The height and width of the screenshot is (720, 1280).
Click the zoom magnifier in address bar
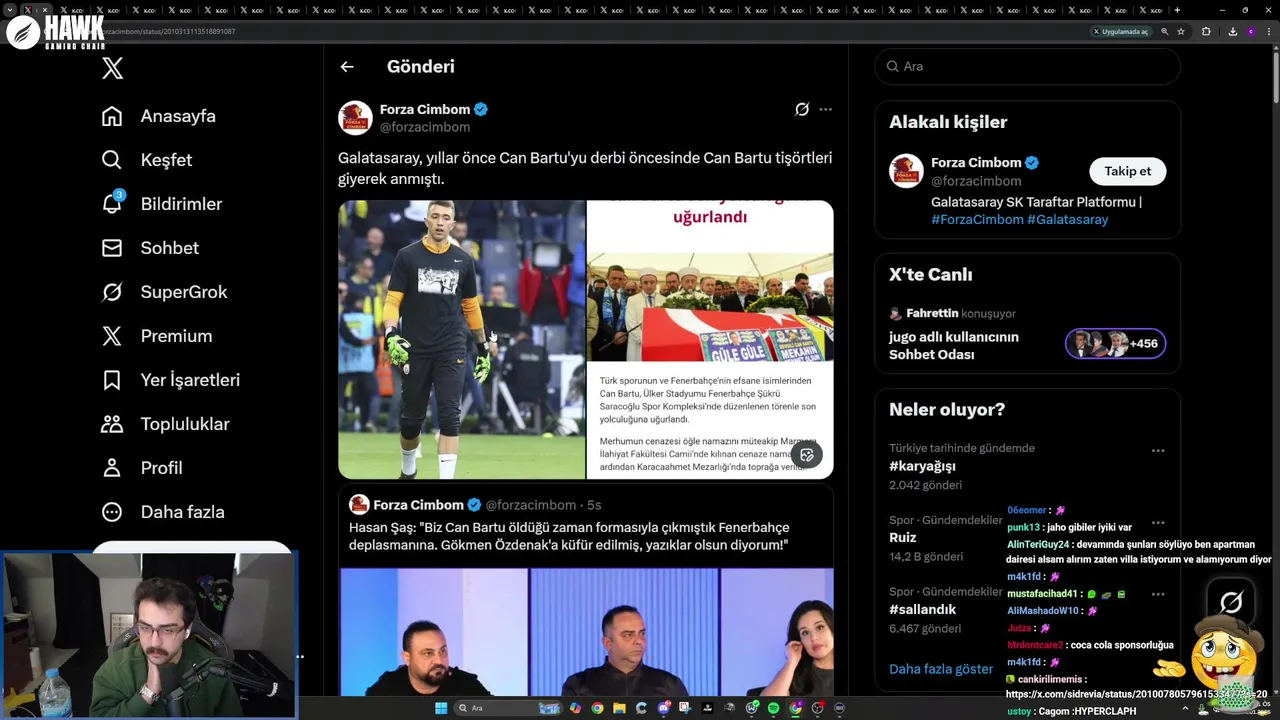point(1165,32)
